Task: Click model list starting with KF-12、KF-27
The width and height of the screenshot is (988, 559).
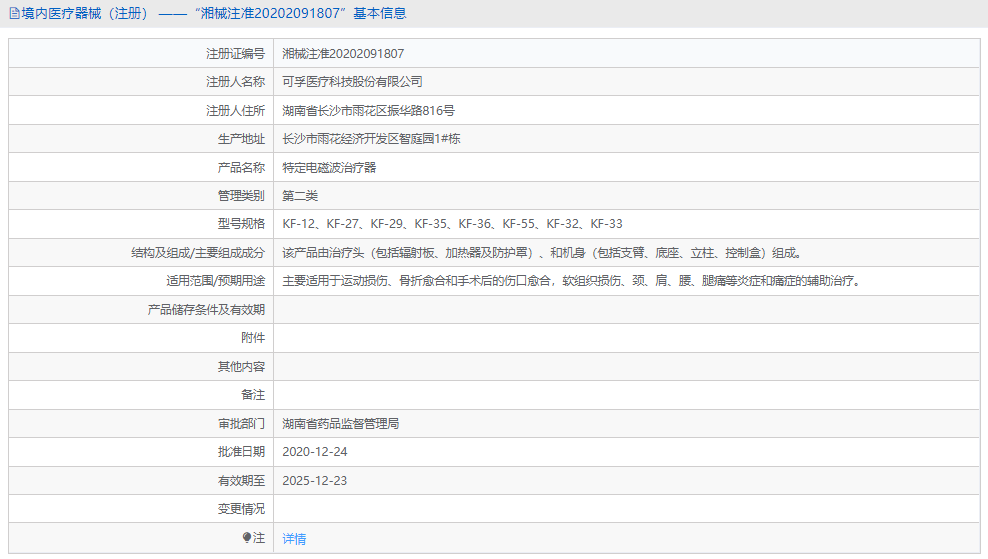Action: click(452, 224)
